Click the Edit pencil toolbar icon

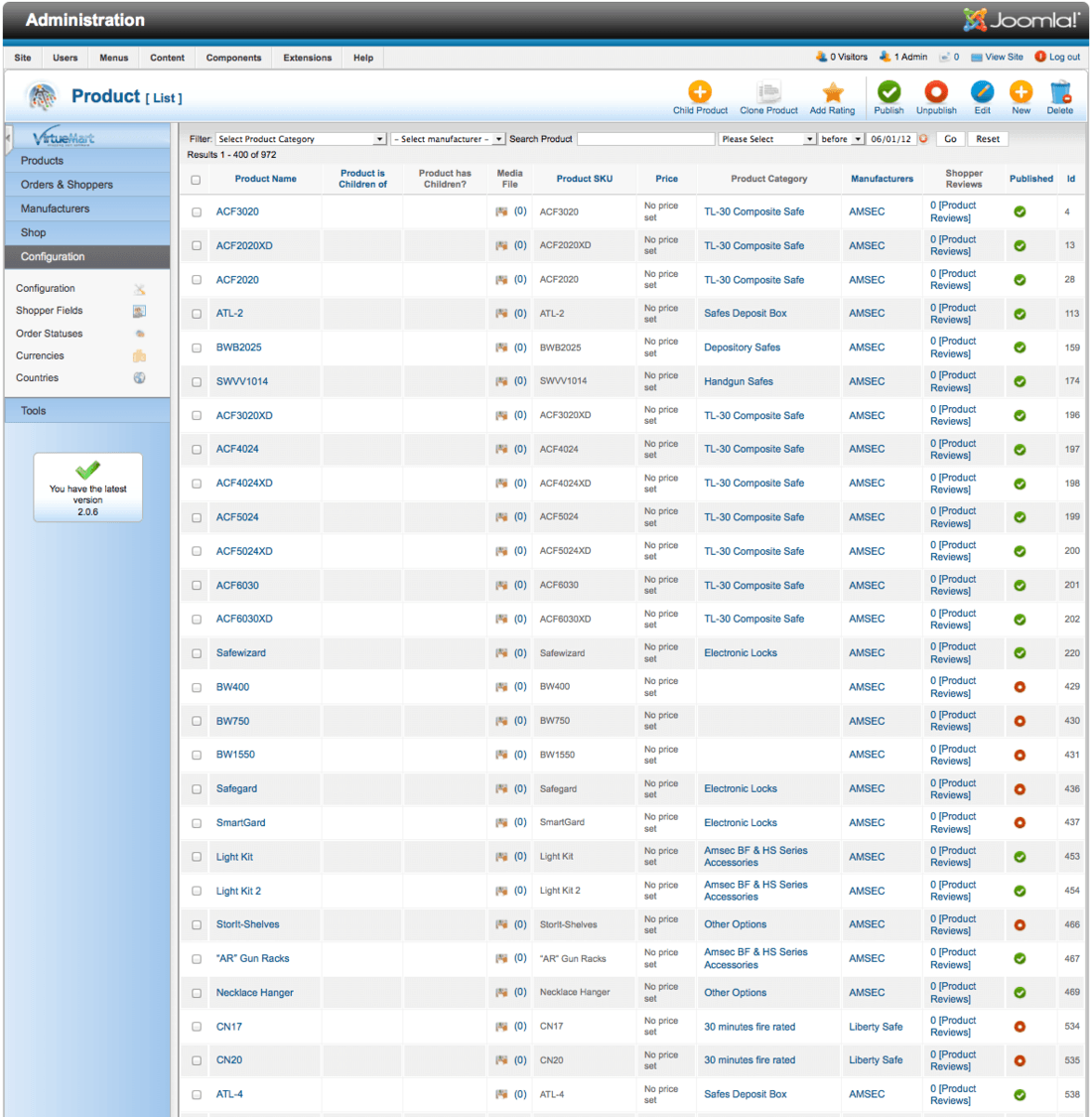pos(982,92)
